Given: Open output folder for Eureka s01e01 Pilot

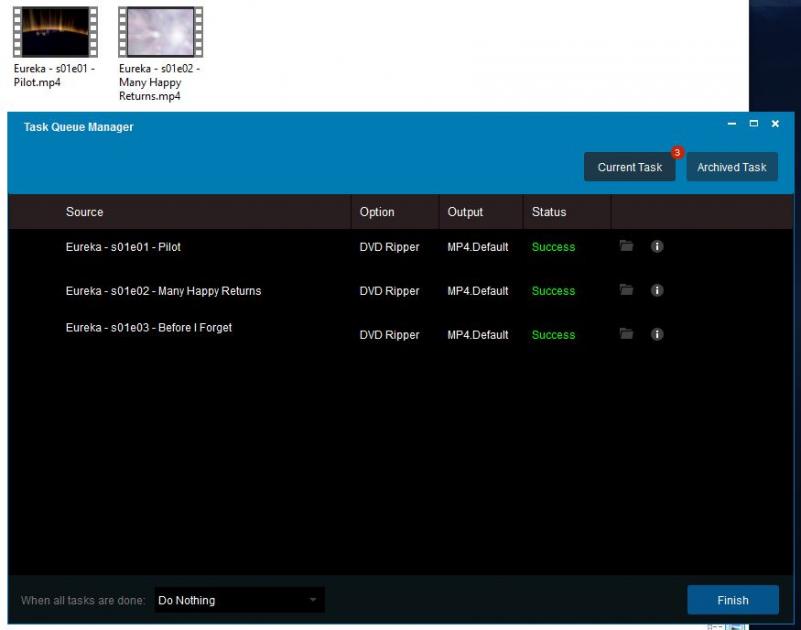Looking at the screenshot, I should (x=626, y=246).
